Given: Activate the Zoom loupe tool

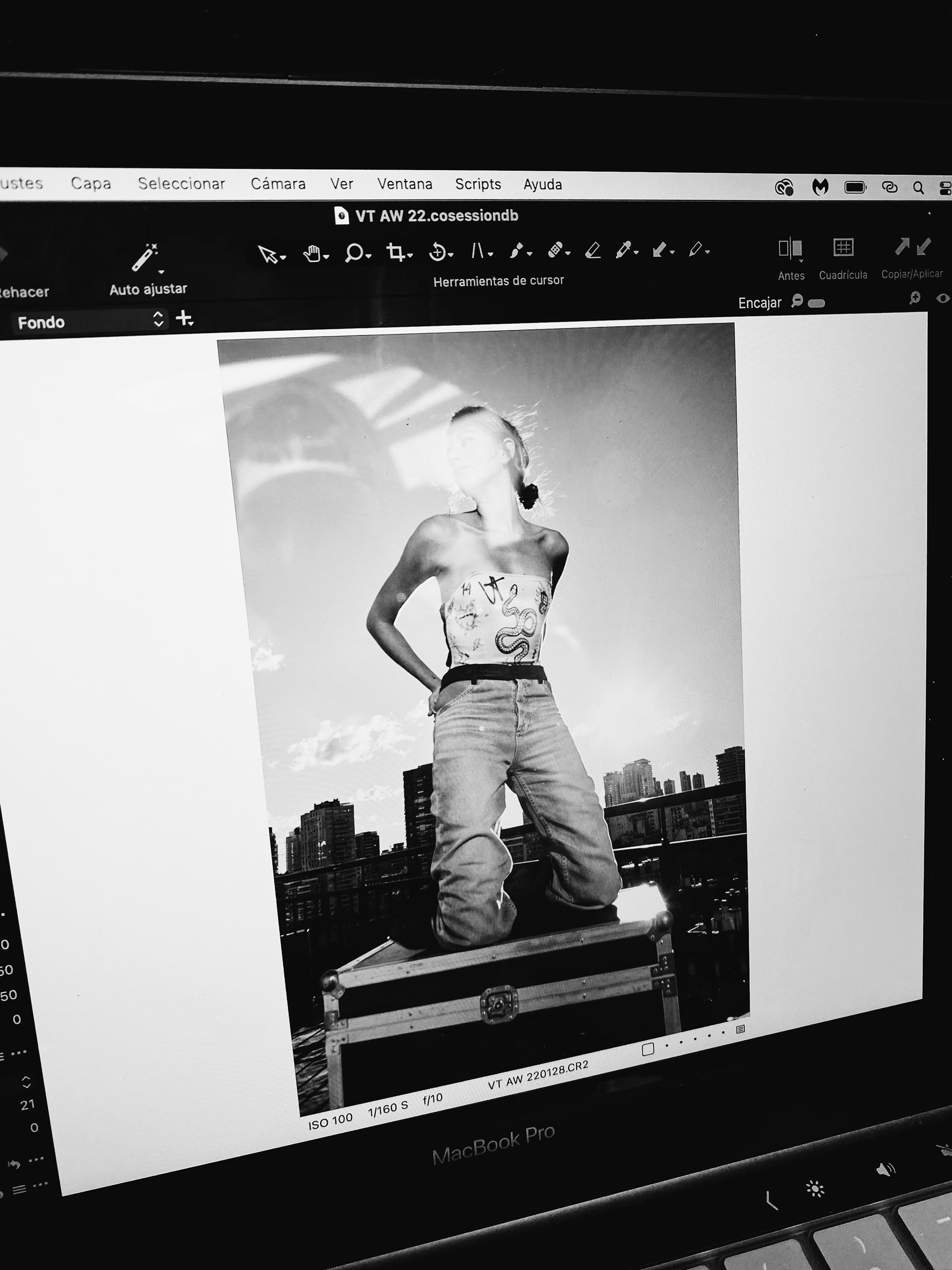Looking at the screenshot, I should 354,252.
